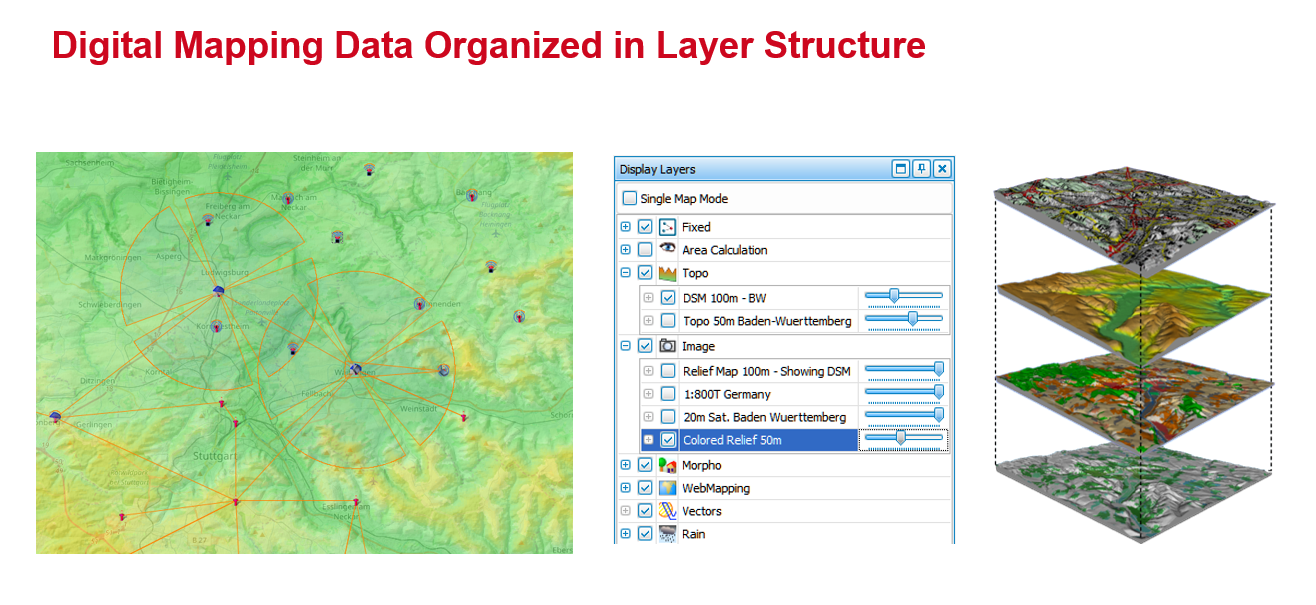Uncheck the DSM 100m - BW layer
The image size is (1316, 605).
tap(667, 296)
